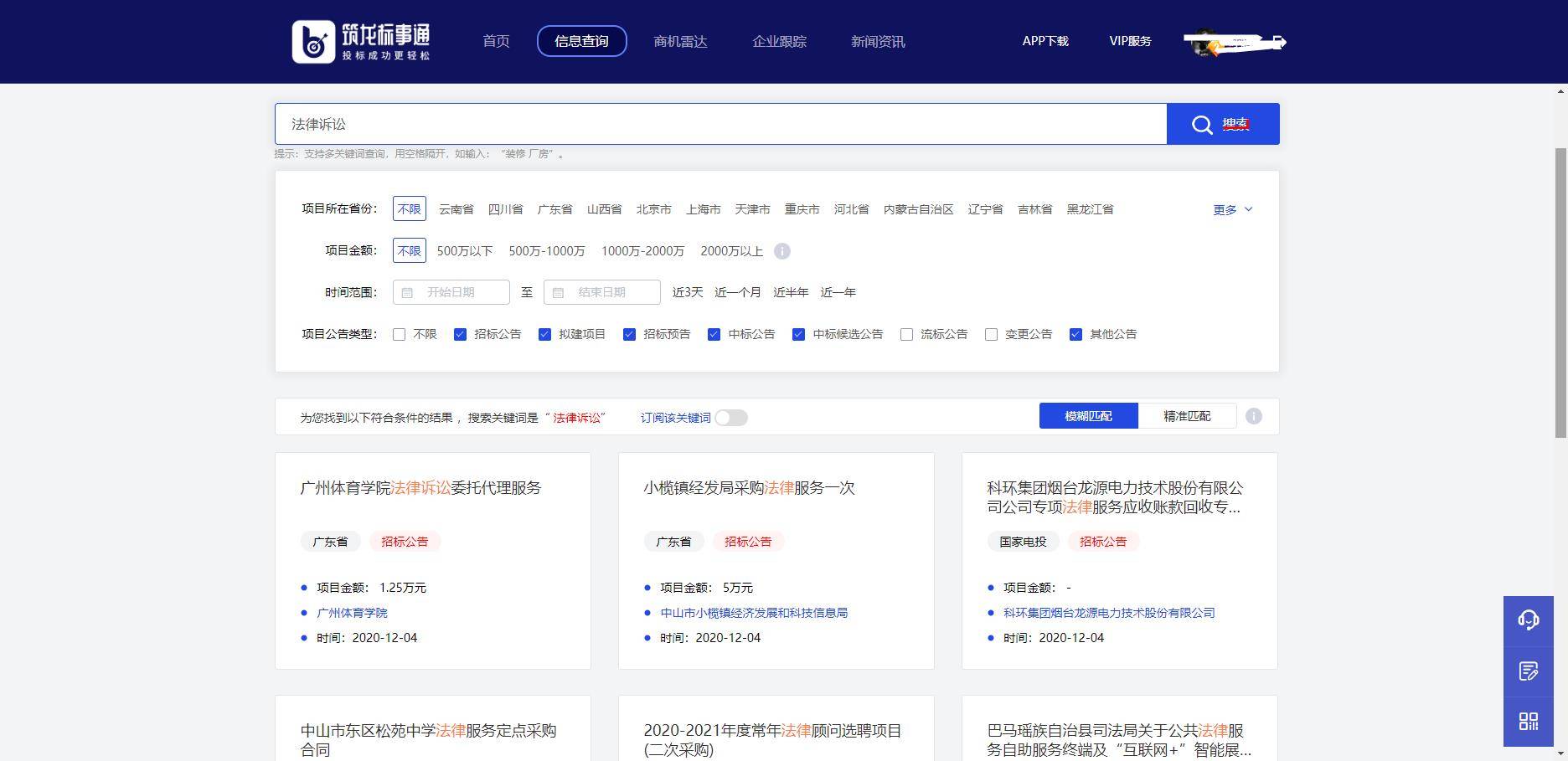Show the QR code icon
The width and height of the screenshot is (1568, 761).
click(x=1529, y=722)
